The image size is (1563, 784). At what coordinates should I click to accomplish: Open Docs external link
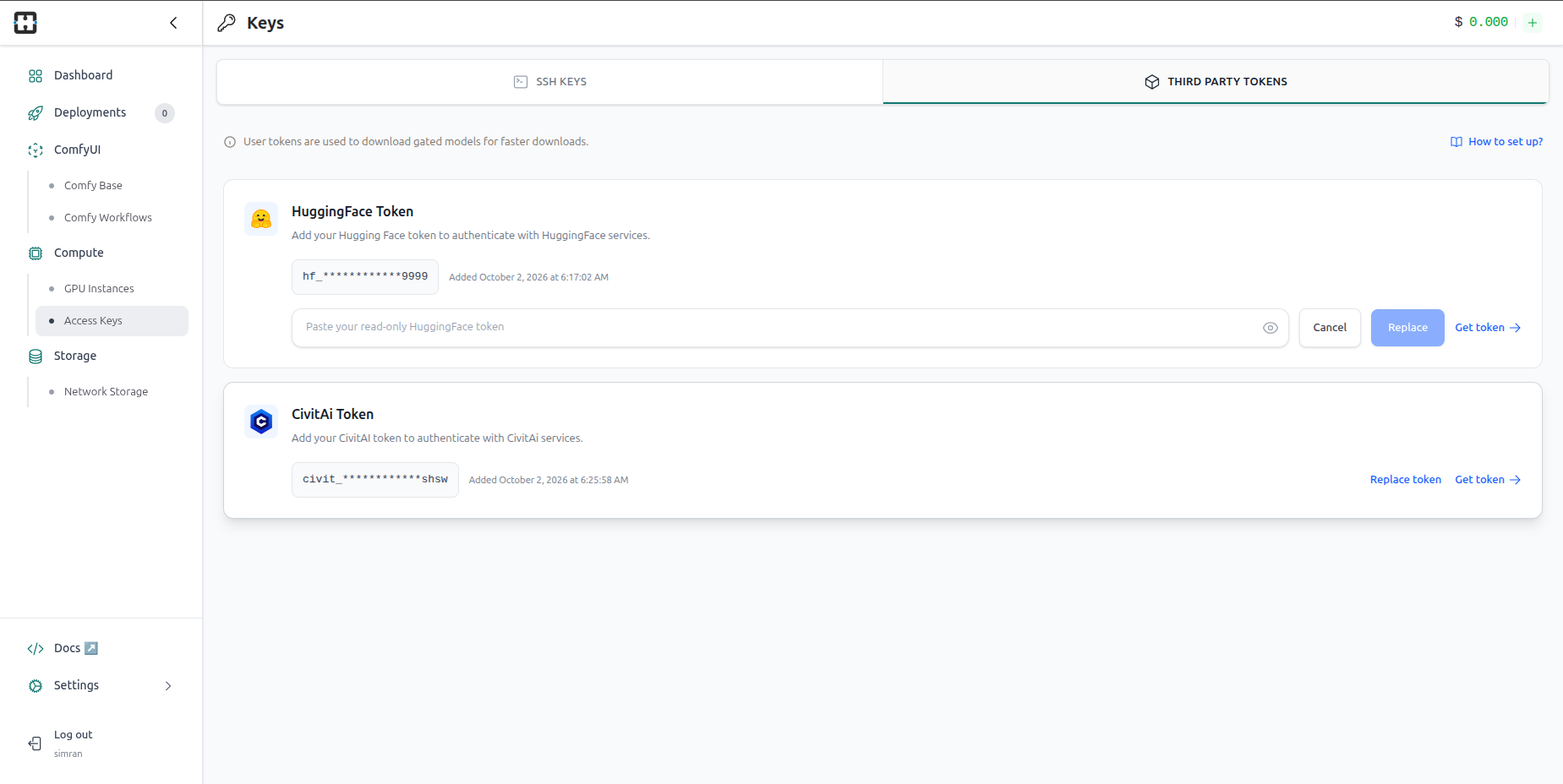click(x=76, y=649)
